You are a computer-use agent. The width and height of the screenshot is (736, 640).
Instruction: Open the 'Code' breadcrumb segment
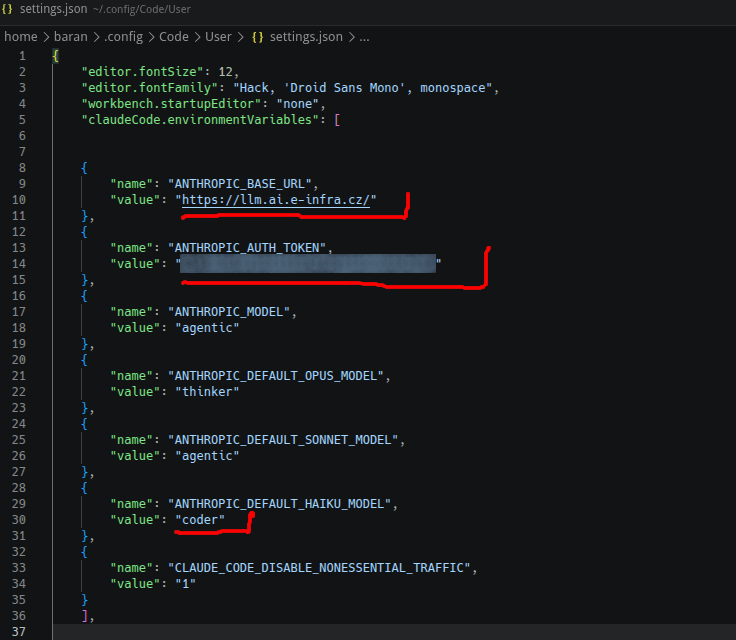point(174,37)
